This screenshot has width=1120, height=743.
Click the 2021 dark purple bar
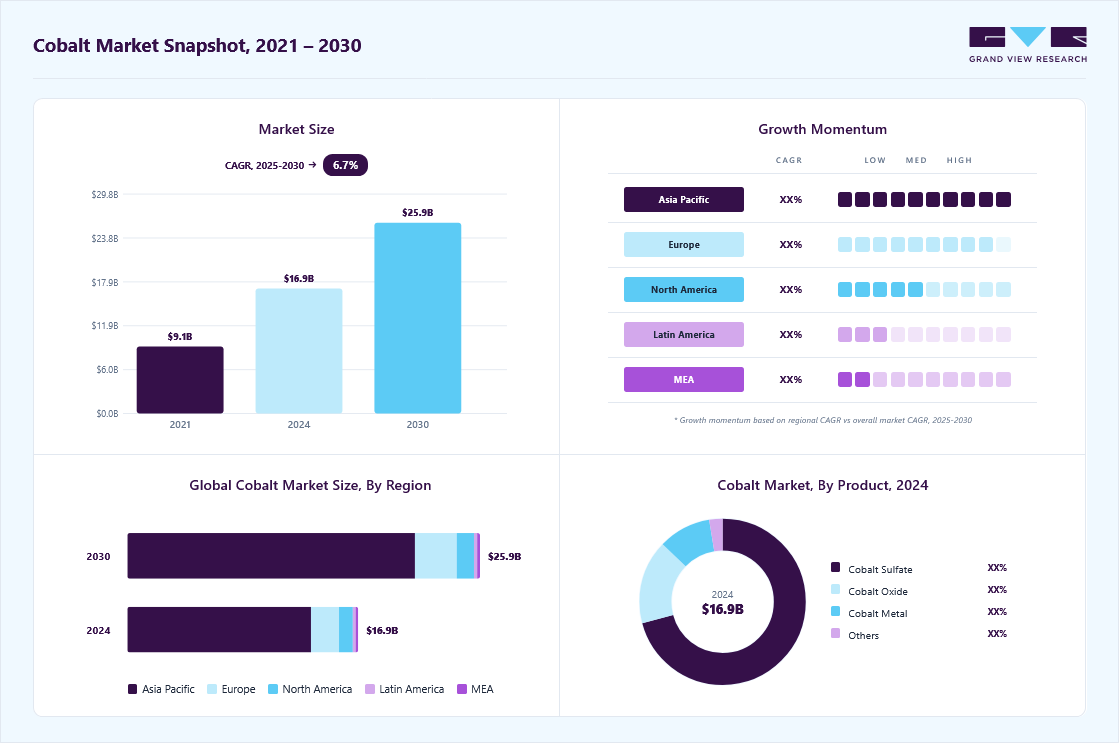pyautogui.click(x=180, y=380)
